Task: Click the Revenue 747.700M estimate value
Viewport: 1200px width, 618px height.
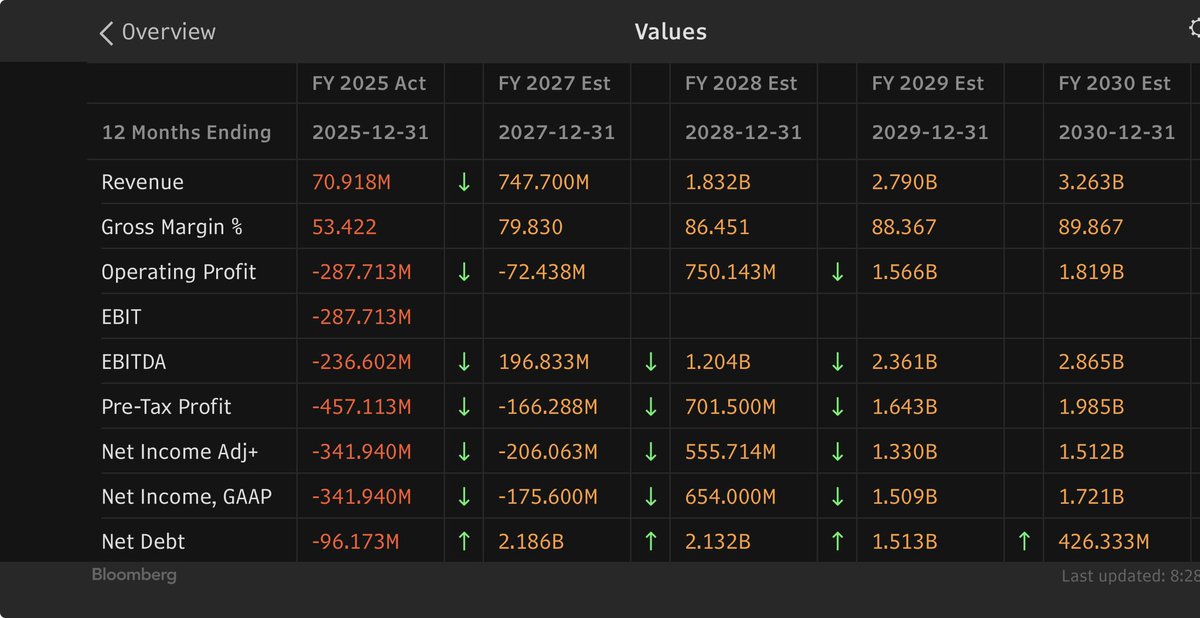Action: [548, 182]
